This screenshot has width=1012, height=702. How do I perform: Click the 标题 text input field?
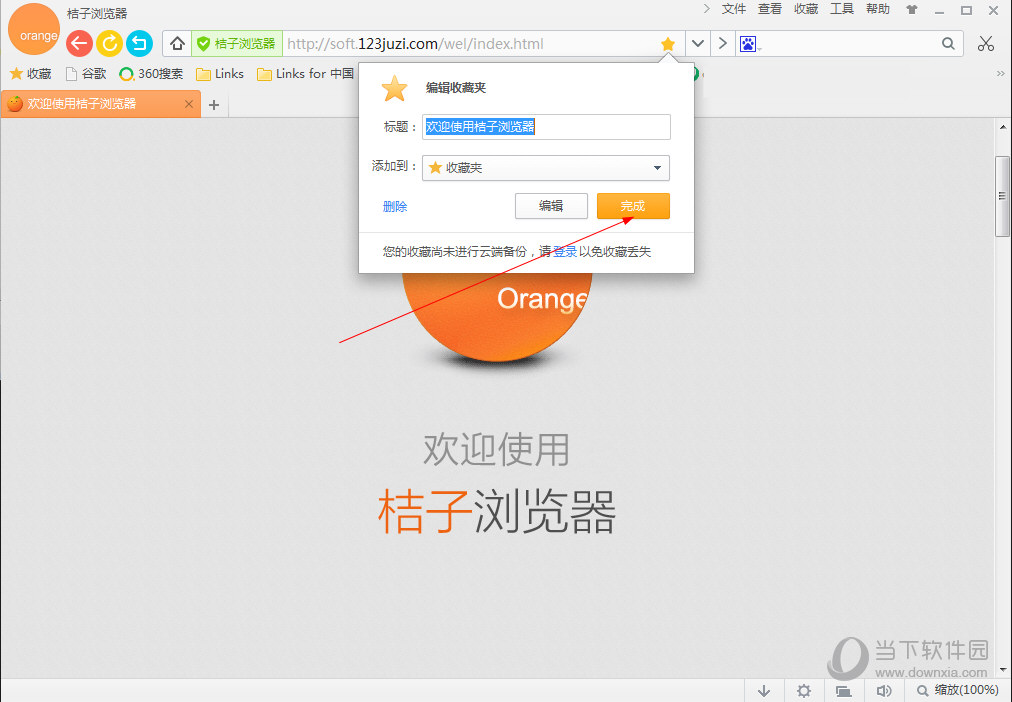pos(546,127)
